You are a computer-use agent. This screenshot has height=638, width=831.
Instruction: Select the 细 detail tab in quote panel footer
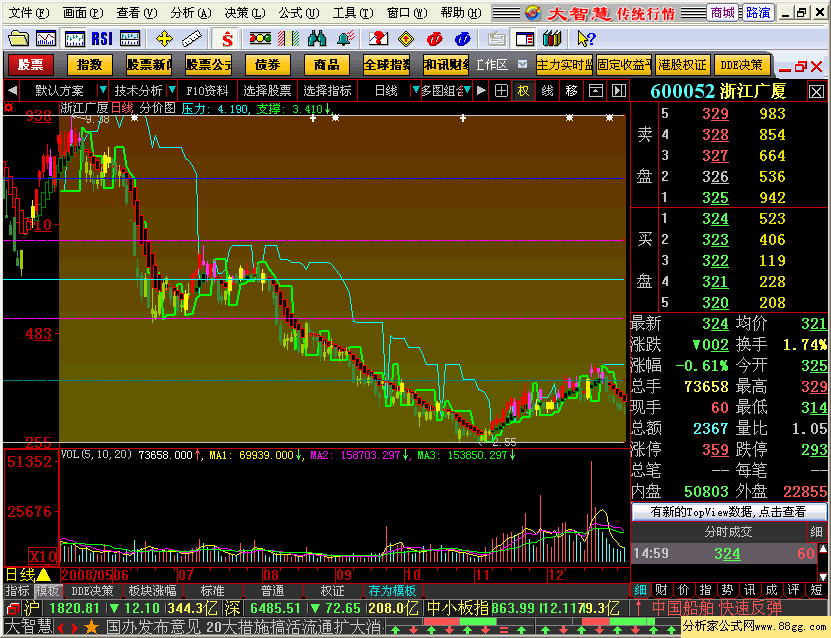[640, 590]
